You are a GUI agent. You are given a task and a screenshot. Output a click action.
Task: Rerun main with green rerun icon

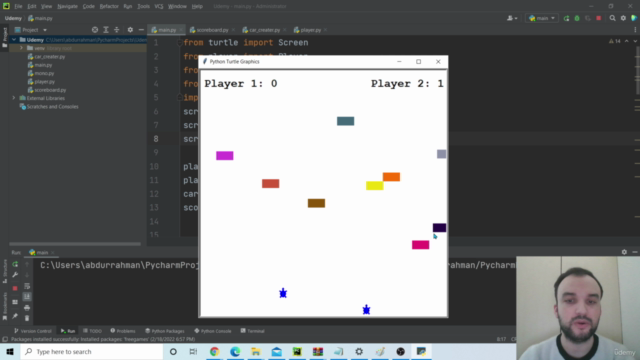point(15,264)
